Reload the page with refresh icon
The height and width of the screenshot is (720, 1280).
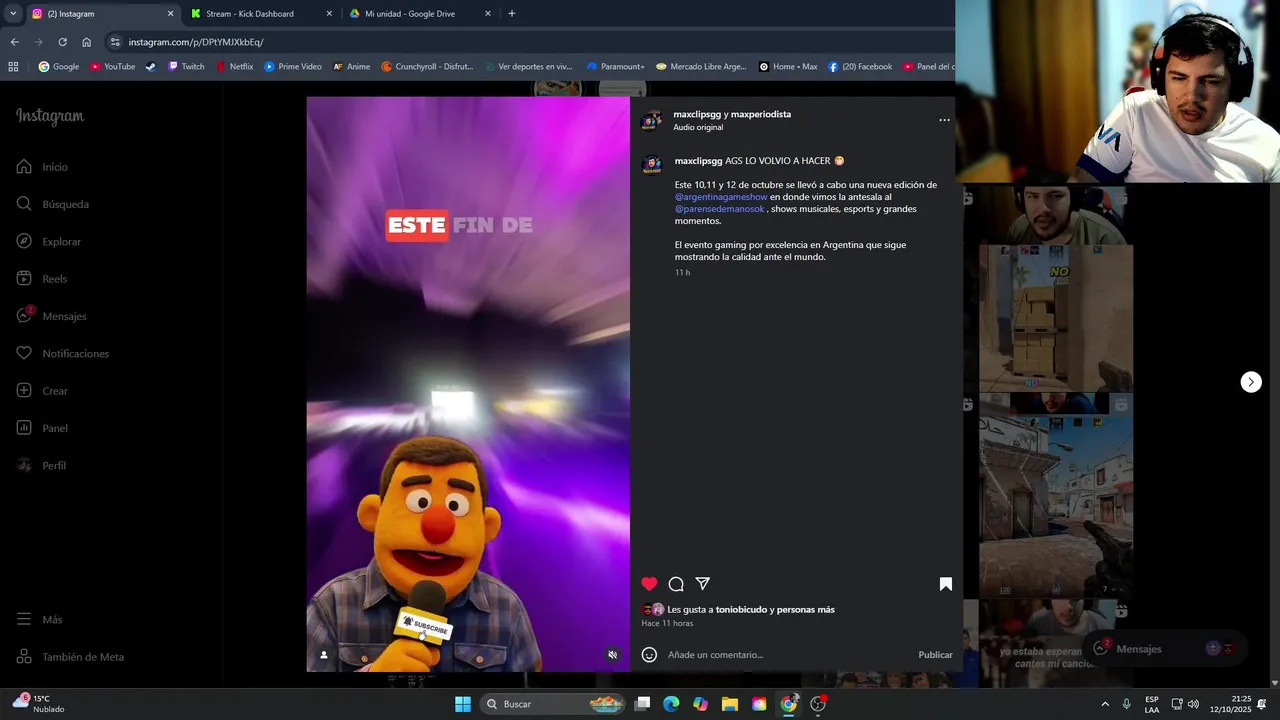coord(62,42)
